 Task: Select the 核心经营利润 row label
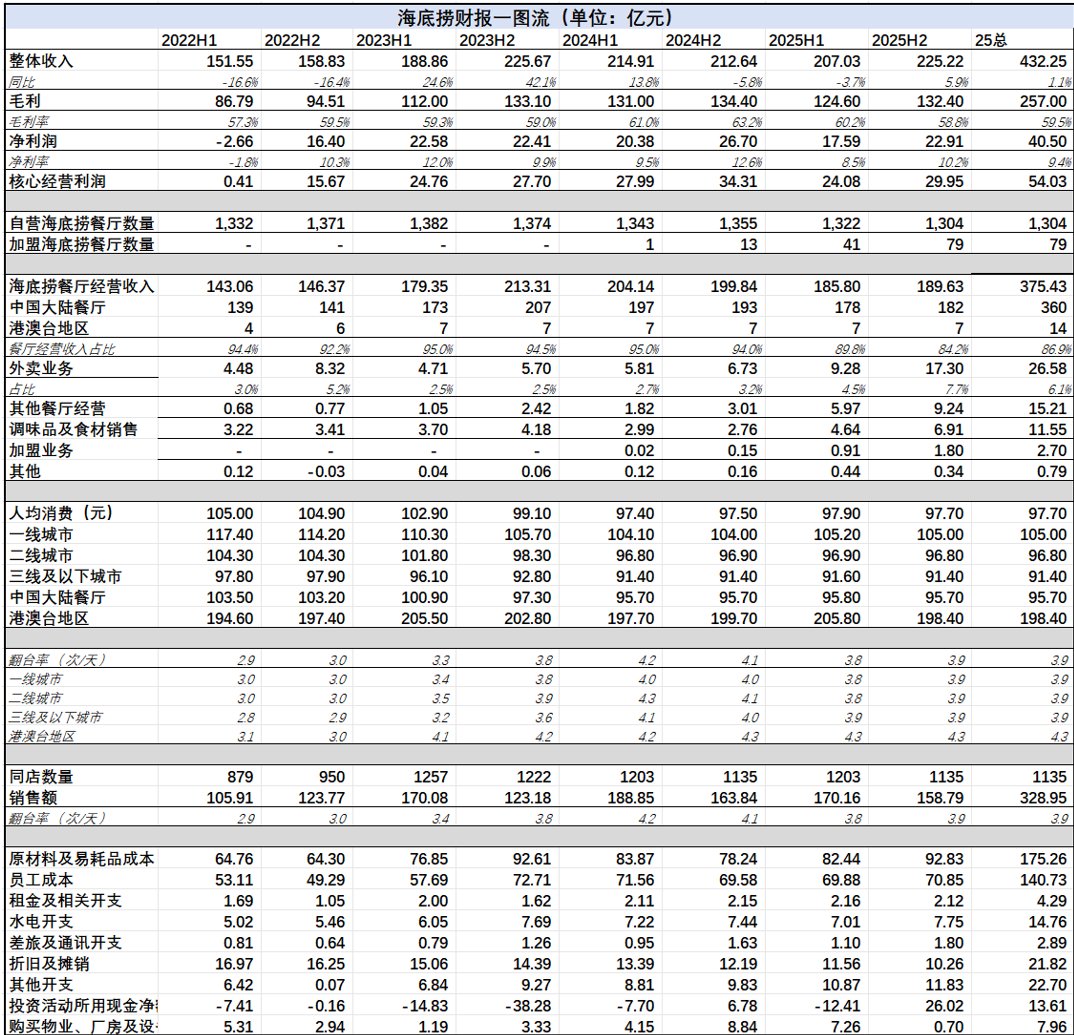56,182
